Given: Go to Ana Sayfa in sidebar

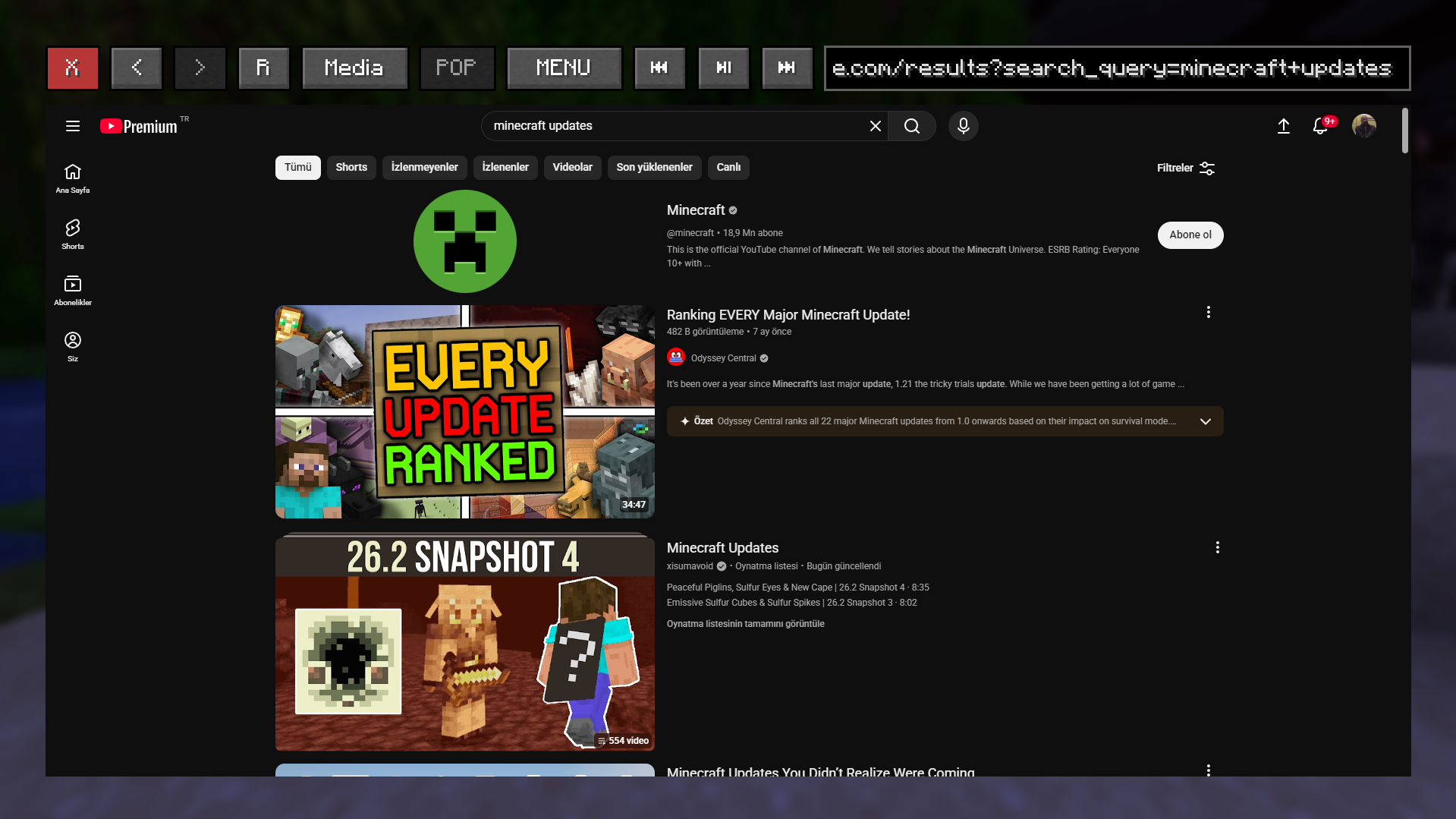Looking at the screenshot, I should [x=73, y=179].
